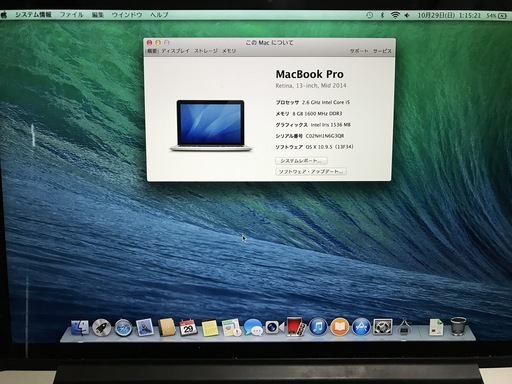Open Launchpad rocket icon in Dock
The height and width of the screenshot is (384, 512).
tap(101, 327)
